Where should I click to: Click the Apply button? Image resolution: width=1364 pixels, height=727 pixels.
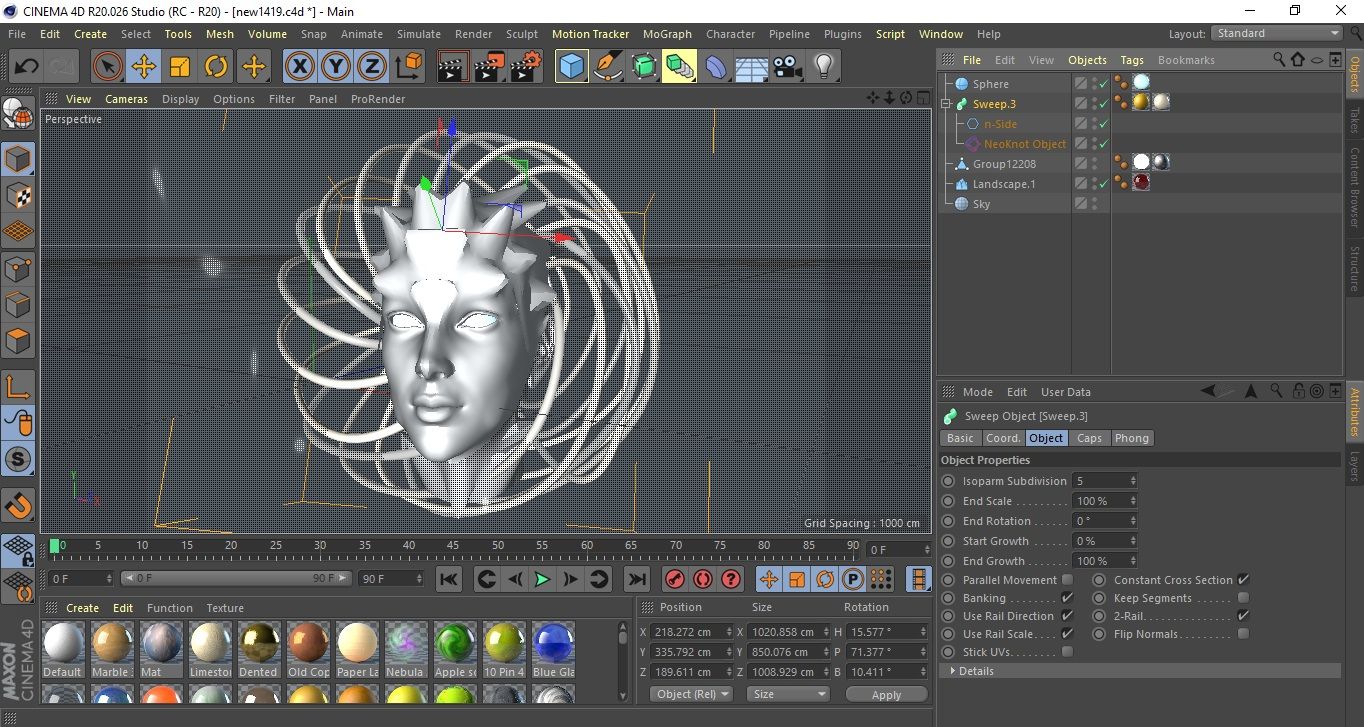click(x=886, y=694)
